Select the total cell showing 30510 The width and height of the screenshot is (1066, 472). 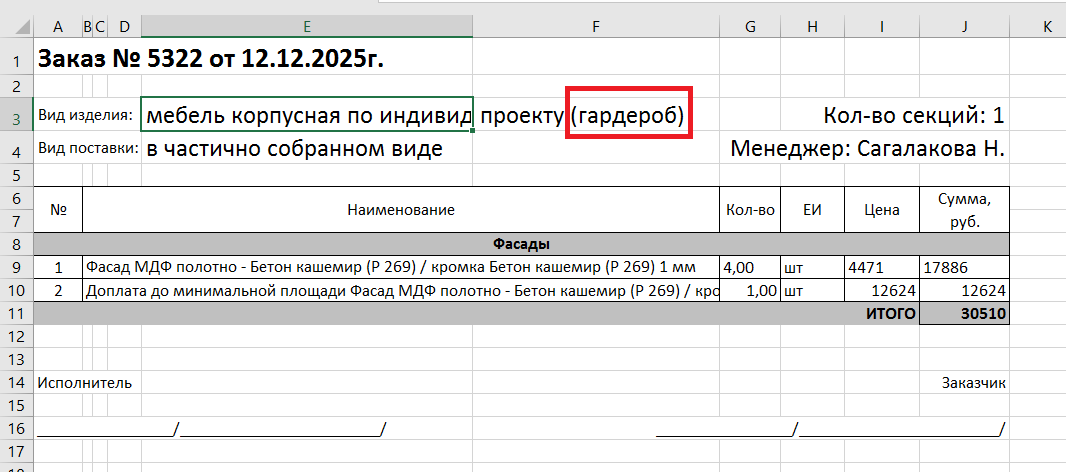964,314
